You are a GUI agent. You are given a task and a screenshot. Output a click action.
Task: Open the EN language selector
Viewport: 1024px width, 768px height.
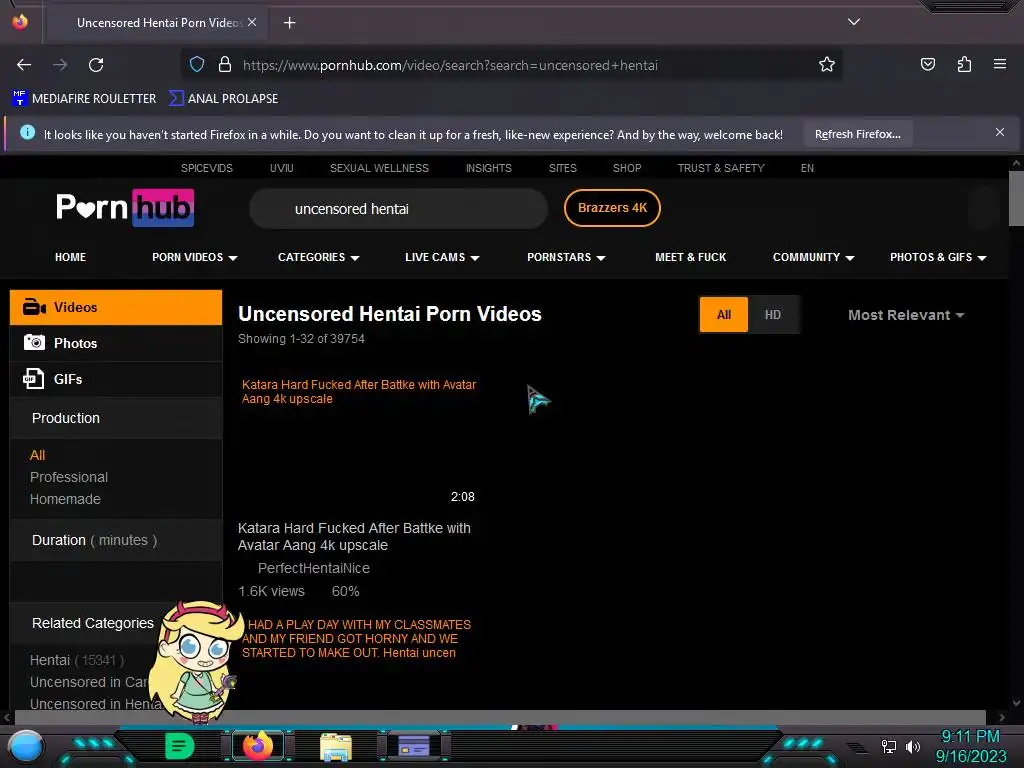[x=807, y=168]
